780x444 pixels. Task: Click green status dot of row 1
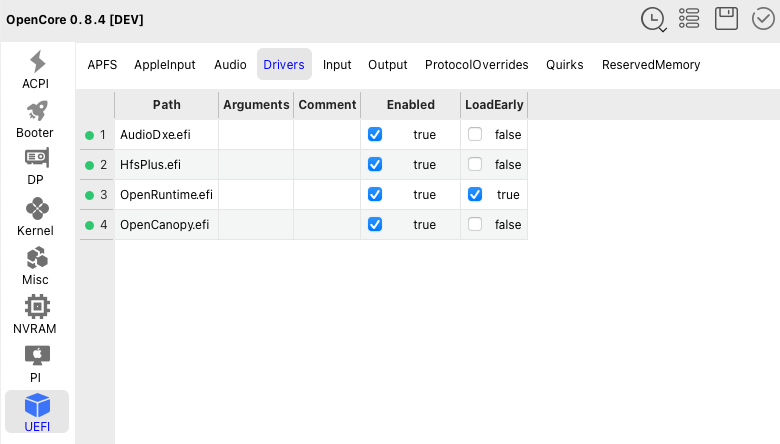click(x=90, y=135)
